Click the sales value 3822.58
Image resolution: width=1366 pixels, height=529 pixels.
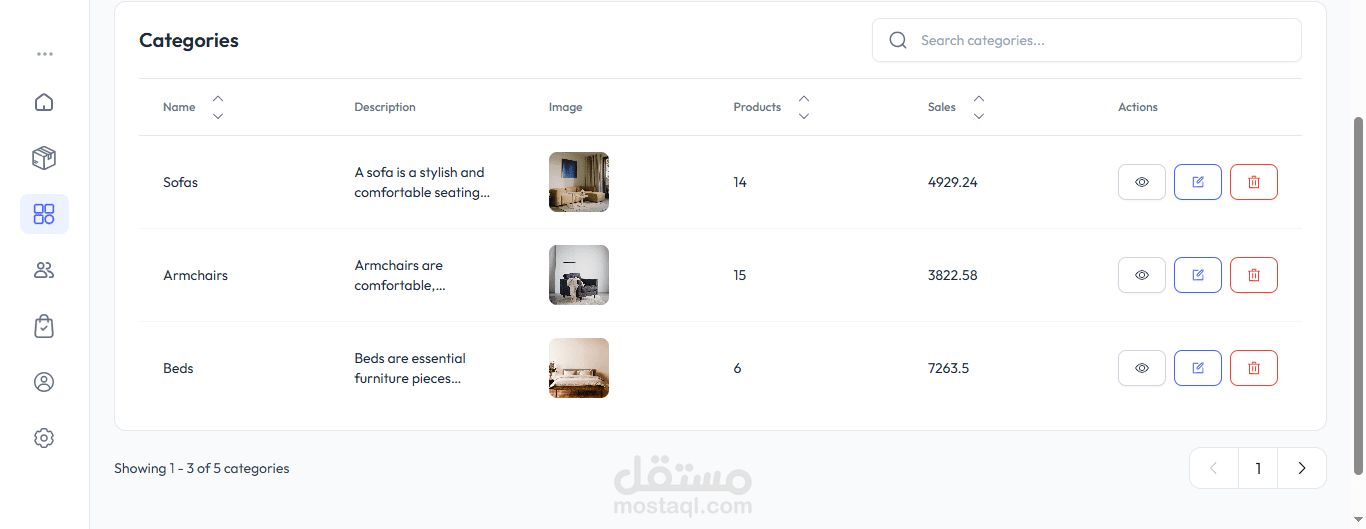tap(953, 275)
